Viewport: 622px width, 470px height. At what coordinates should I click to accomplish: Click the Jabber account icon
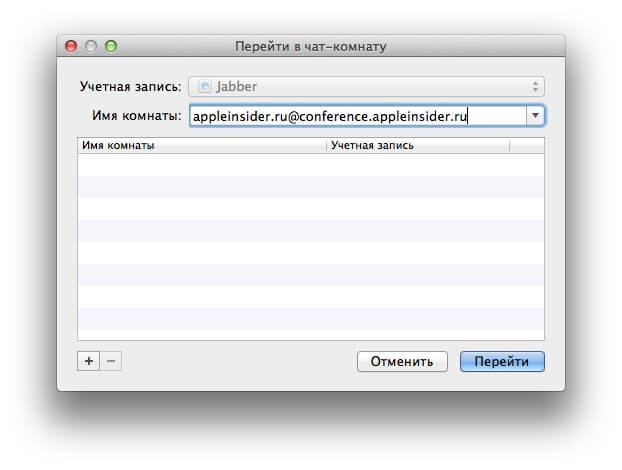(205, 86)
